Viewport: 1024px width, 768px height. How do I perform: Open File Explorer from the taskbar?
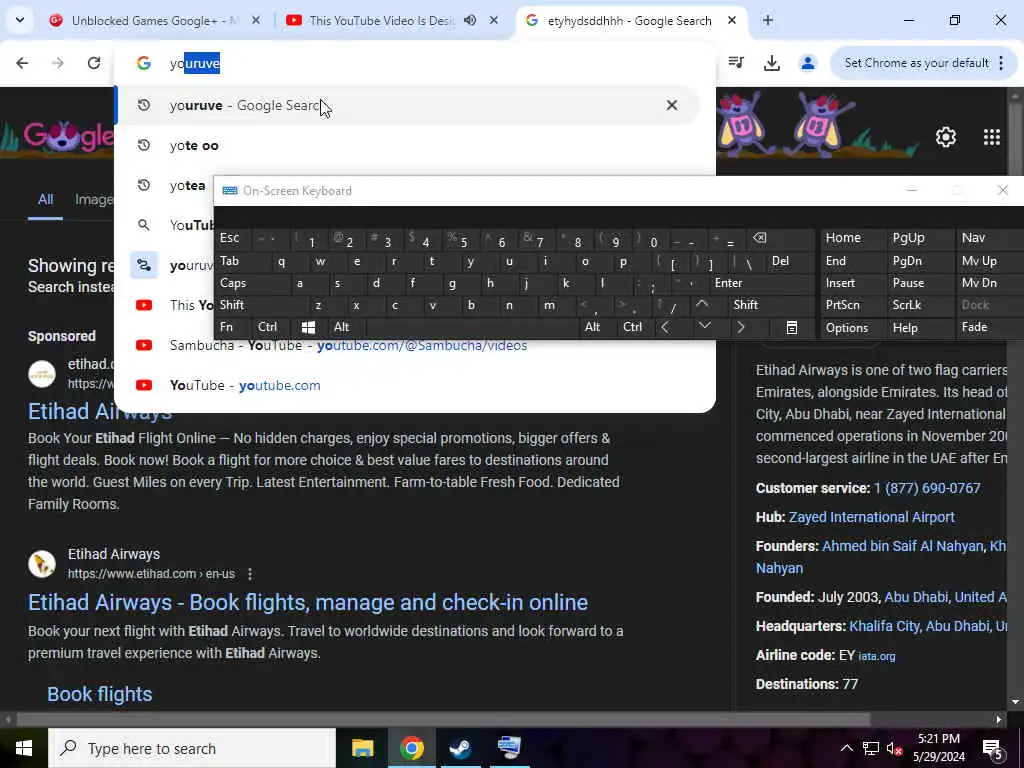pyautogui.click(x=362, y=748)
